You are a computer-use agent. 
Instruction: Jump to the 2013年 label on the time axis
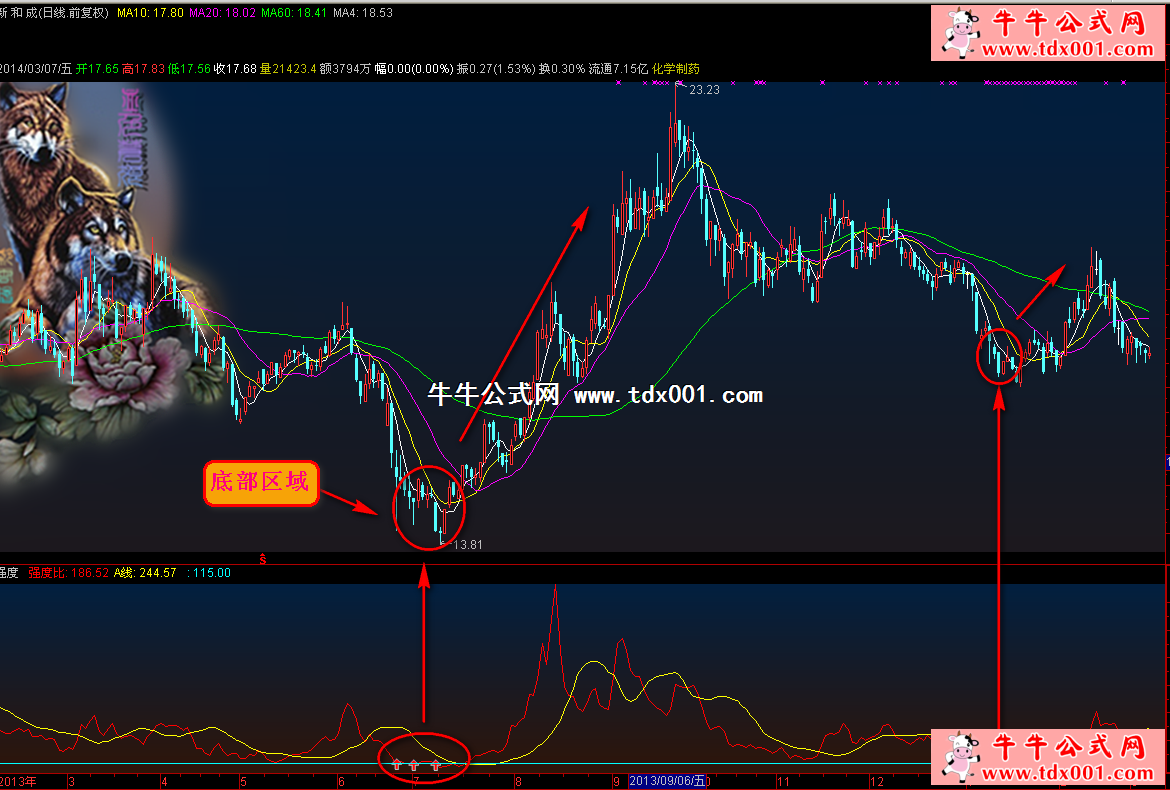point(18,780)
